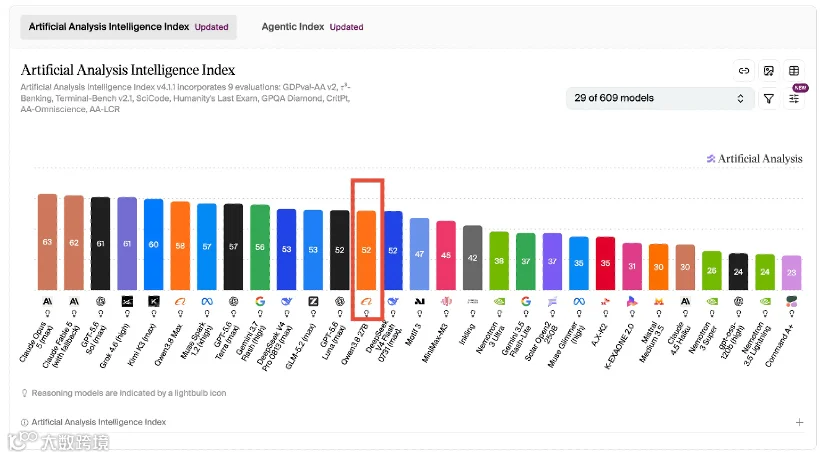Image resolution: width=828 pixels, height=458 pixels.
Task: Click the 'GLM-5.2 (max)' axis label
Action: click(300, 347)
